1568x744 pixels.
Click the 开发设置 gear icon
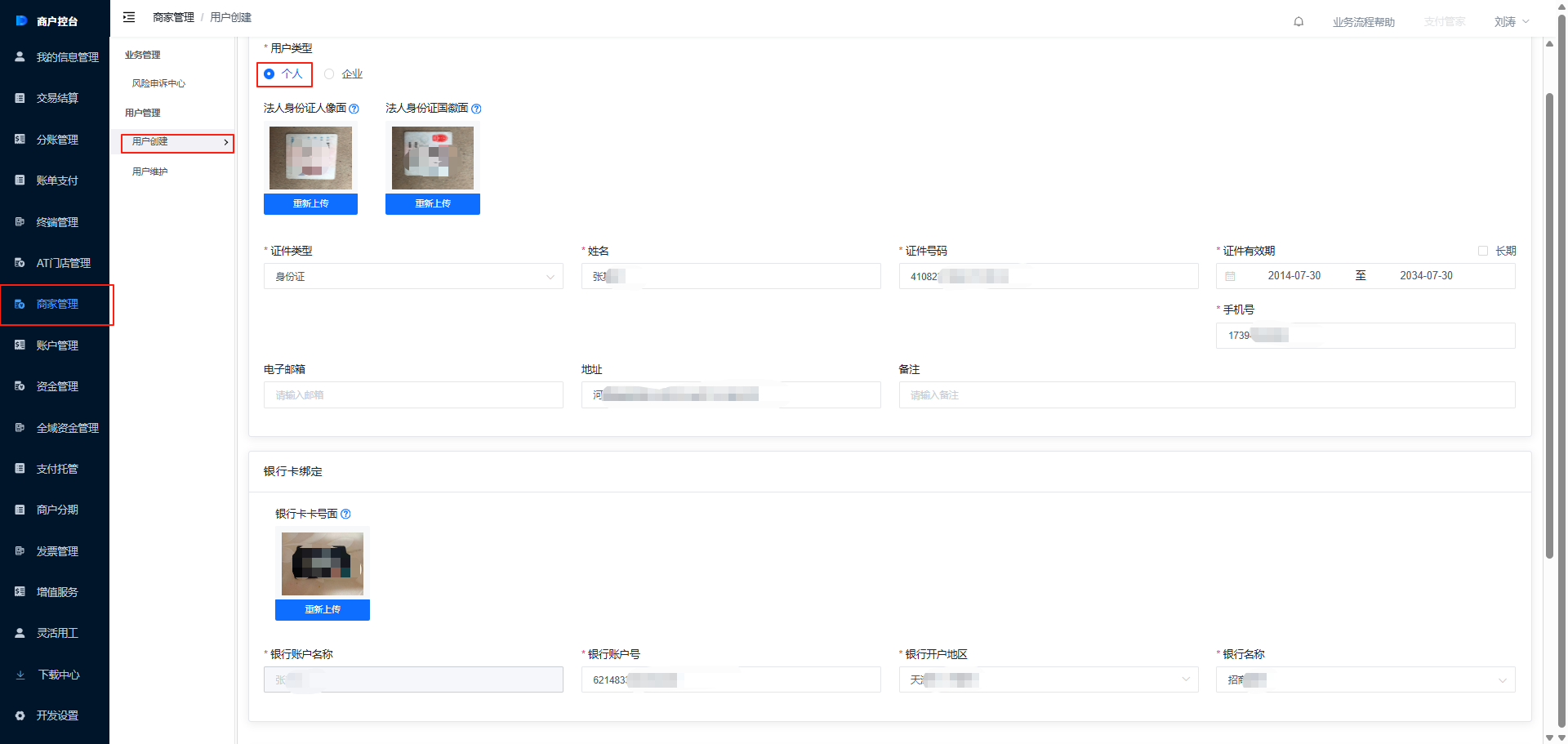[20, 715]
